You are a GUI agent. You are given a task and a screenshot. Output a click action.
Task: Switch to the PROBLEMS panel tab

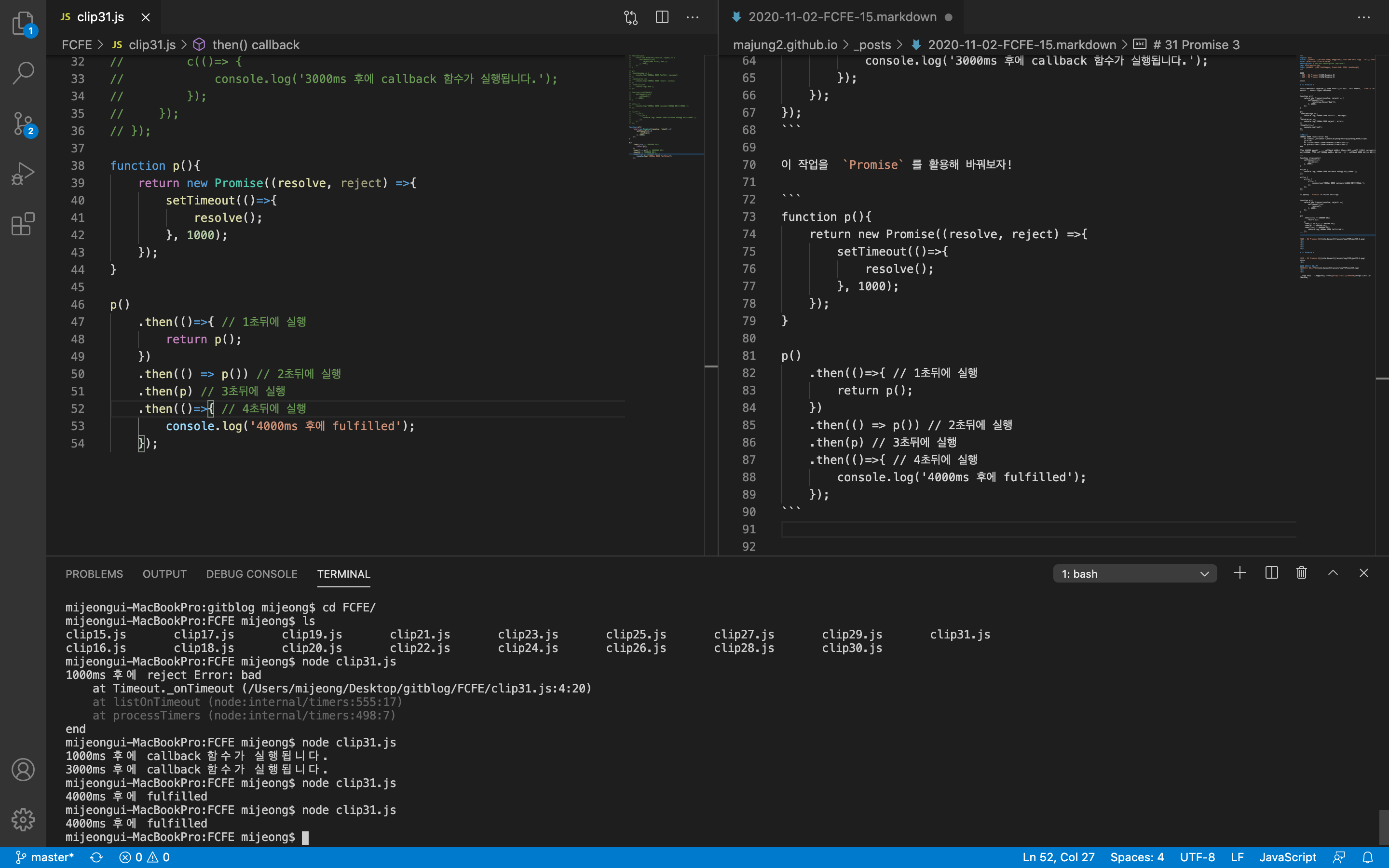coord(94,574)
